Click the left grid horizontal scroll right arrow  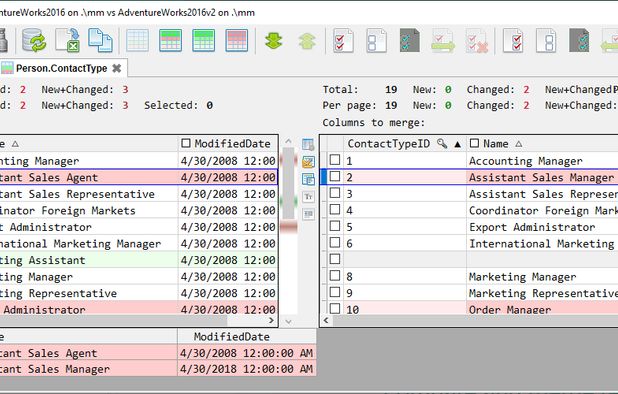point(271,321)
